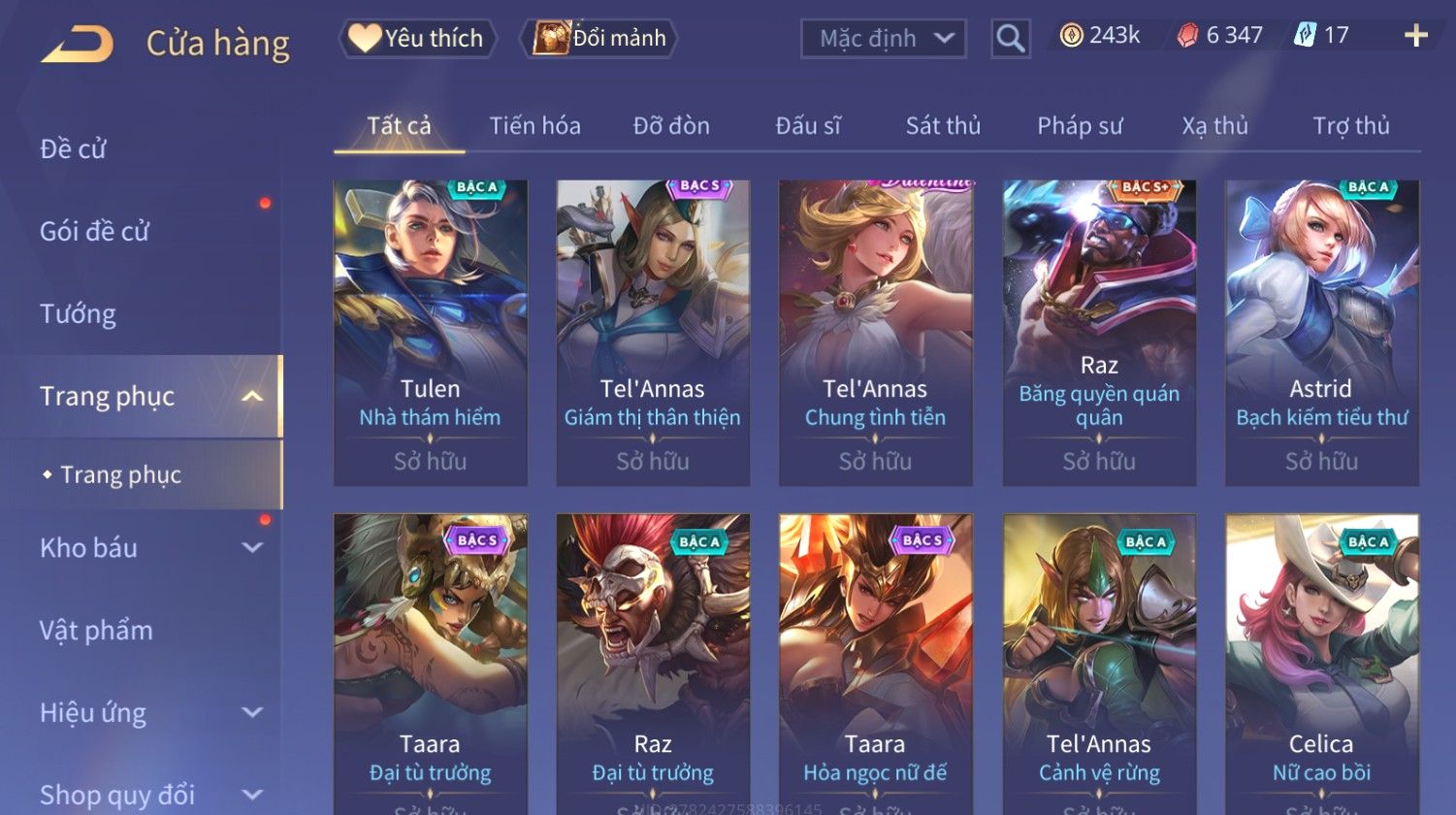Click the red gem currency icon
The image size is (1456, 815).
(1187, 36)
